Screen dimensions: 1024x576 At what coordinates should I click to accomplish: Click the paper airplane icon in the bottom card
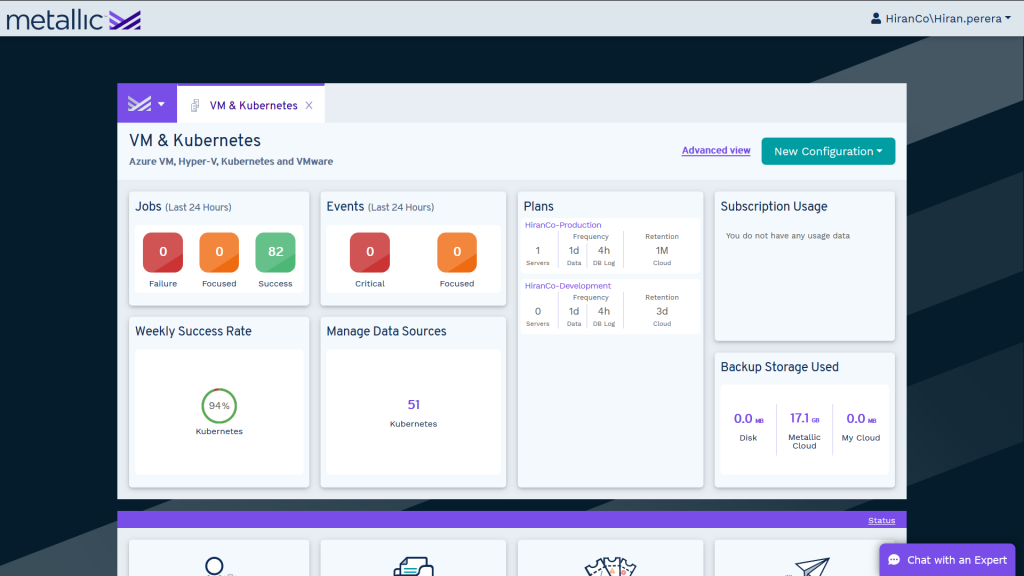click(812, 566)
